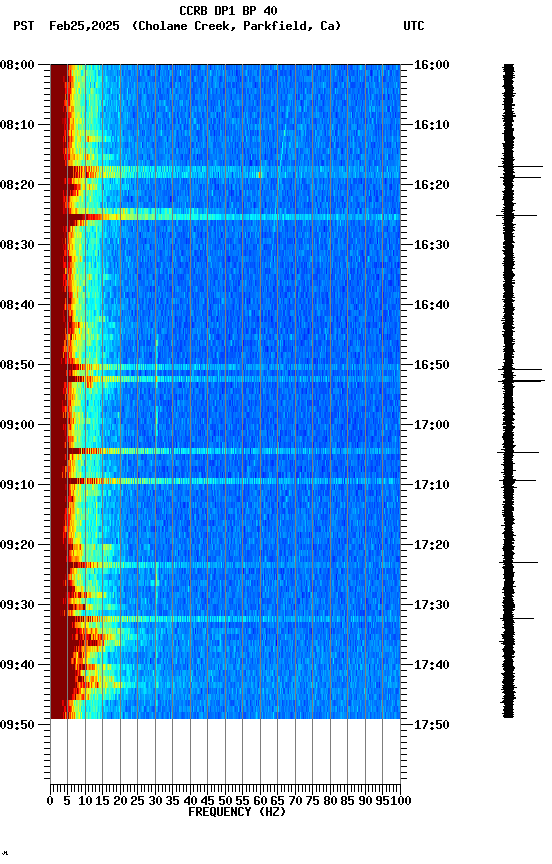Click the seismogram spike near 16:25 UTC
Viewport: 552px width, 864px height.
click(x=516, y=215)
